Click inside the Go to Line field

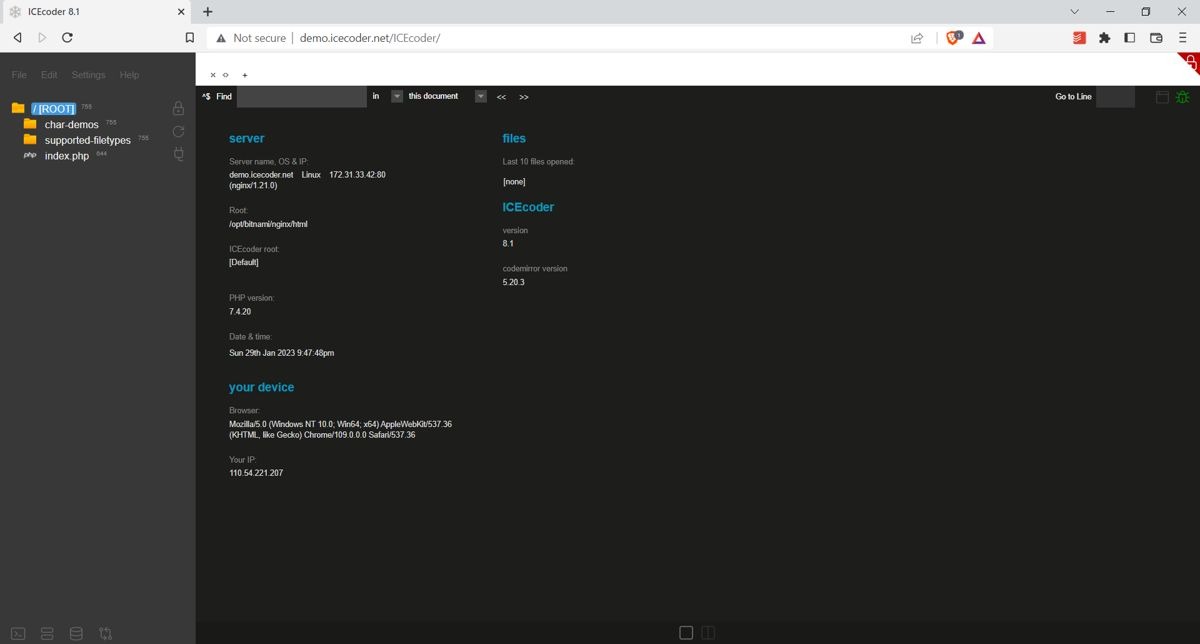[1115, 96]
